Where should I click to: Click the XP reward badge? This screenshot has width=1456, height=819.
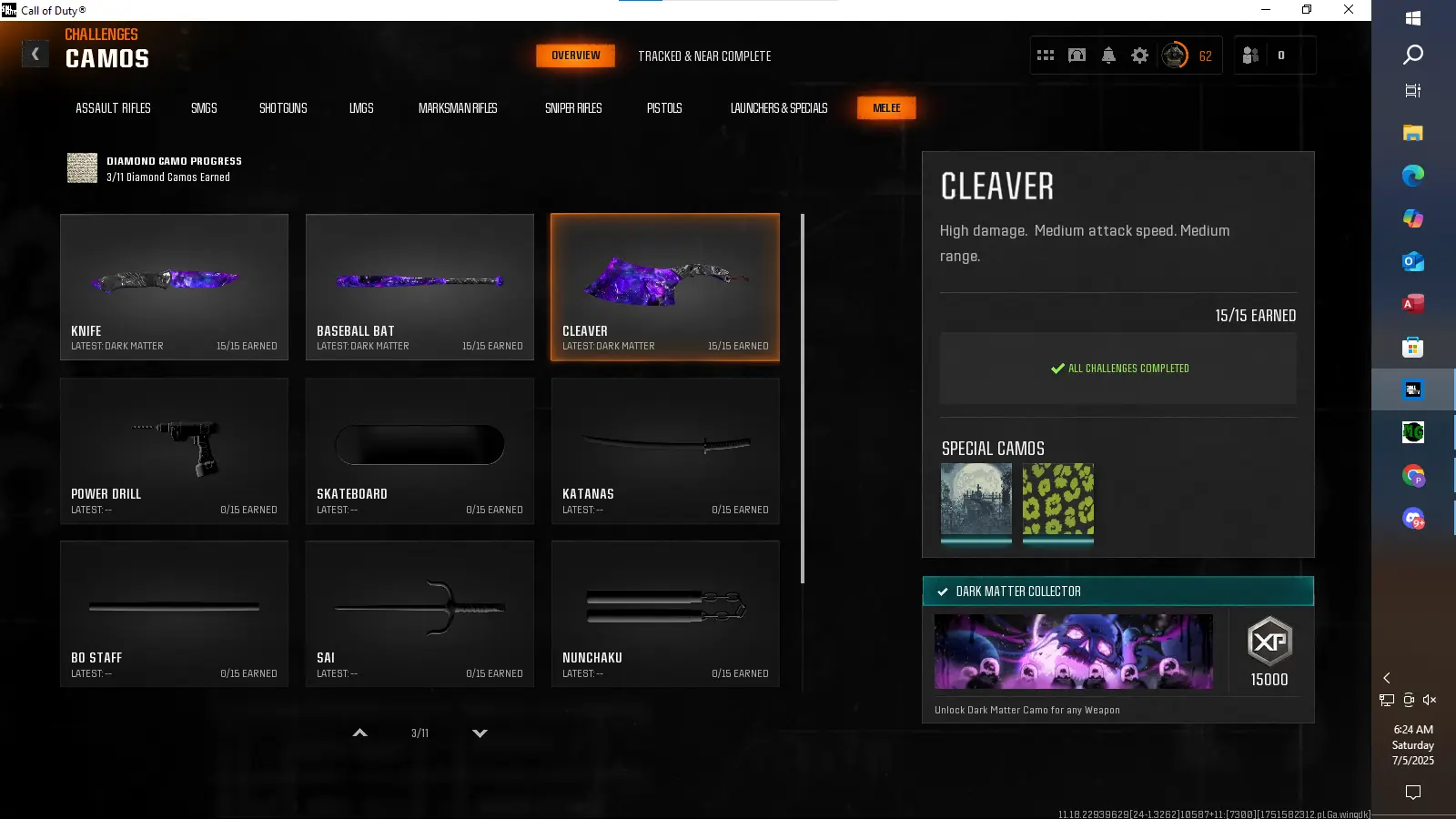tap(1269, 642)
